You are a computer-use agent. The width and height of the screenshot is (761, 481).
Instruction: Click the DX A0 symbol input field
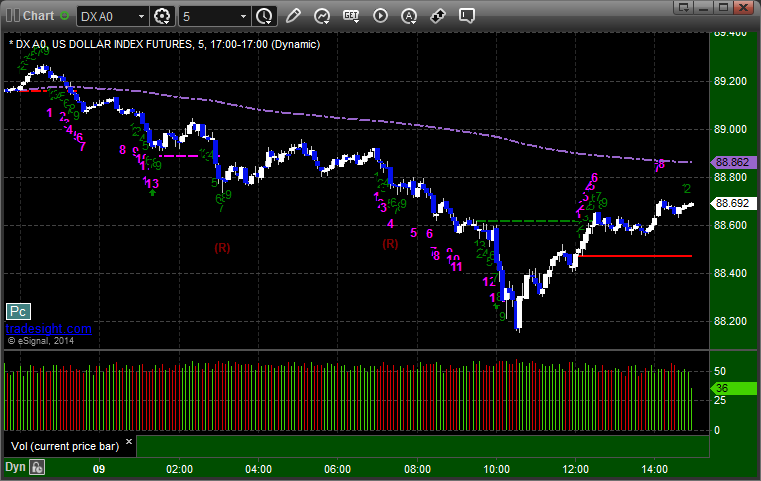pyautogui.click(x=106, y=17)
